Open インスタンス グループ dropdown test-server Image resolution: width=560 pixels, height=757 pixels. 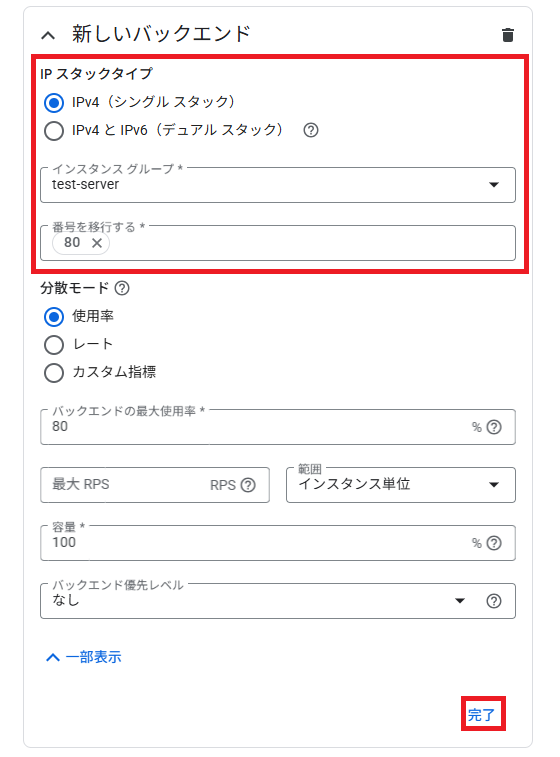(278, 185)
